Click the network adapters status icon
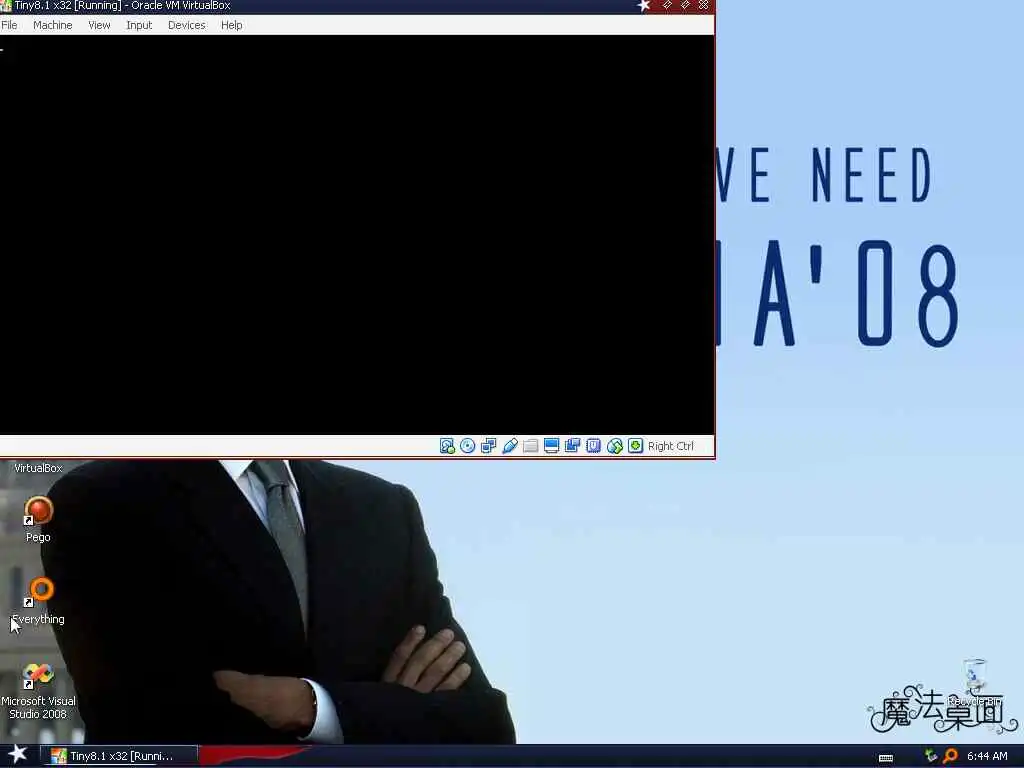The width and height of the screenshot is (1024, 768). point(488,446)
